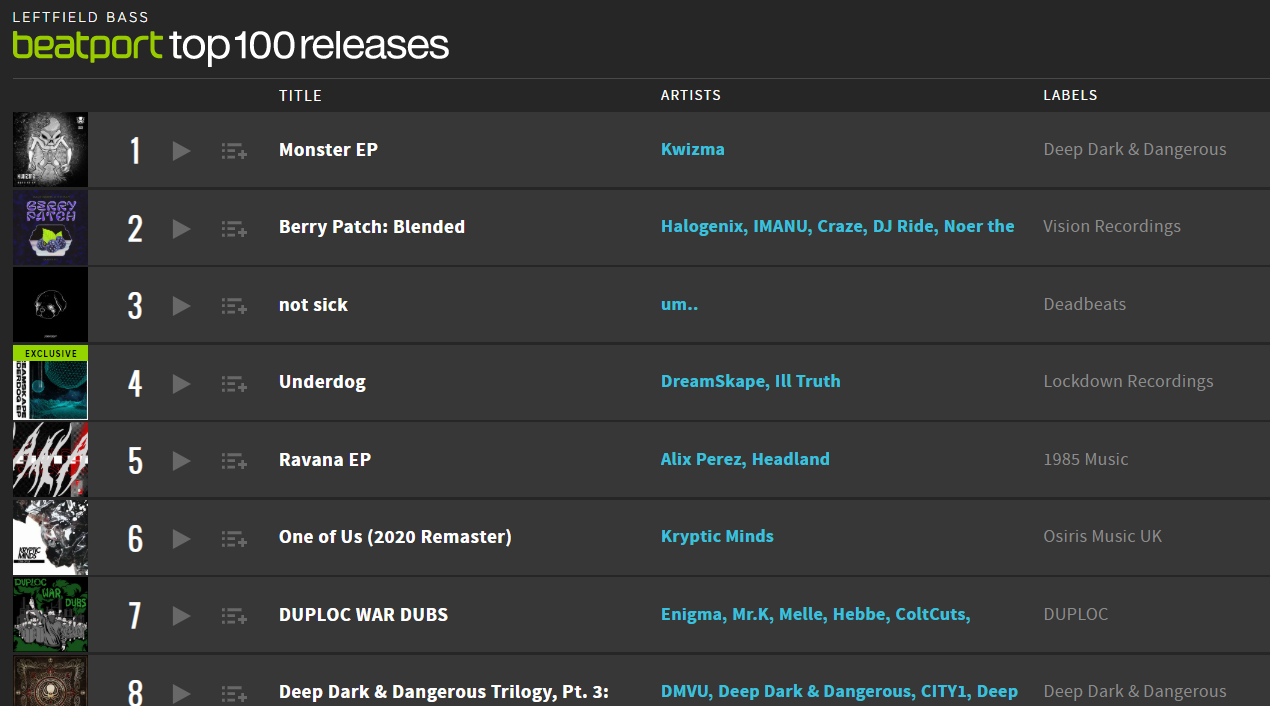Image resolution: width=1270 pixels, height=706 pixels.
Task: Visit the Vision Recordings label page
Action: pyautogui.click(x=1112, y=226)
